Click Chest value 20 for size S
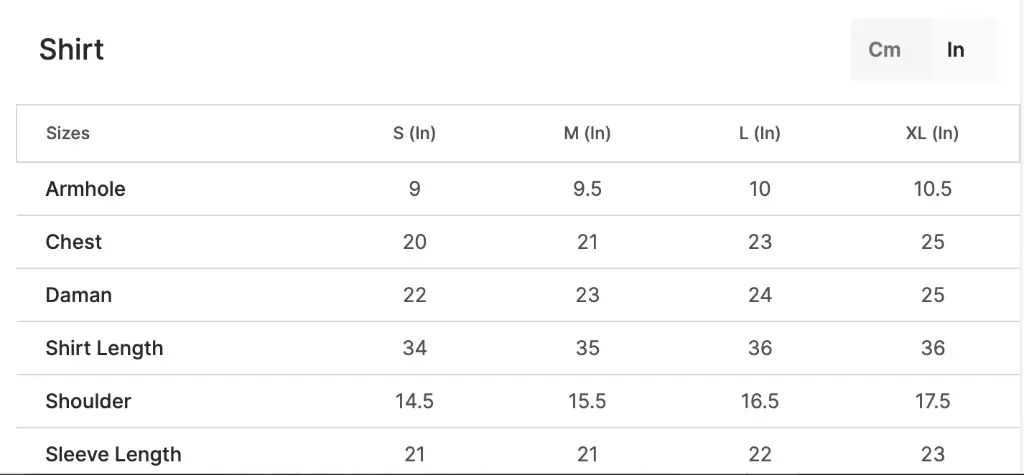The height and width of the screenshot is (475, 1024). 415,242
